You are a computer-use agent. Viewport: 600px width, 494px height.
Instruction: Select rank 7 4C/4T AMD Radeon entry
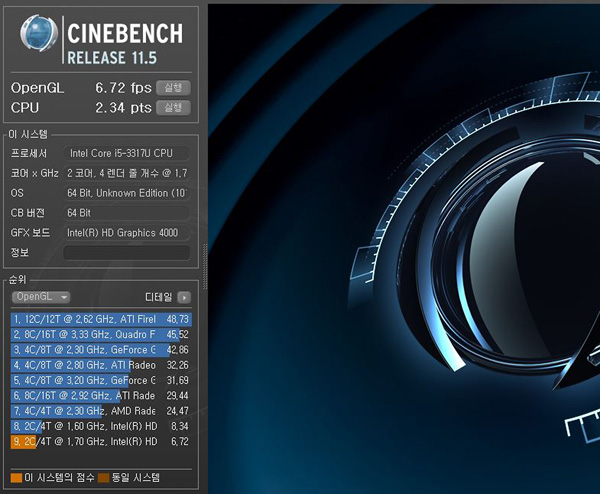[101, 411]
